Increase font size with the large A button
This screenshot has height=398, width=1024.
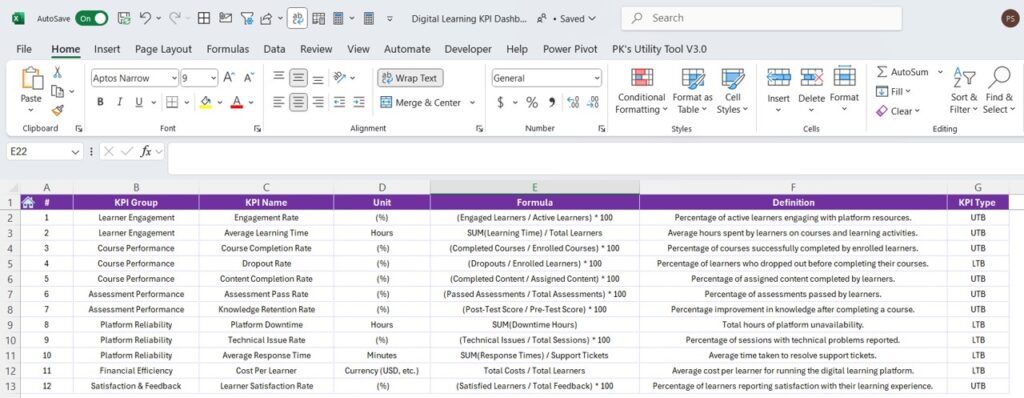click(229, 78)
